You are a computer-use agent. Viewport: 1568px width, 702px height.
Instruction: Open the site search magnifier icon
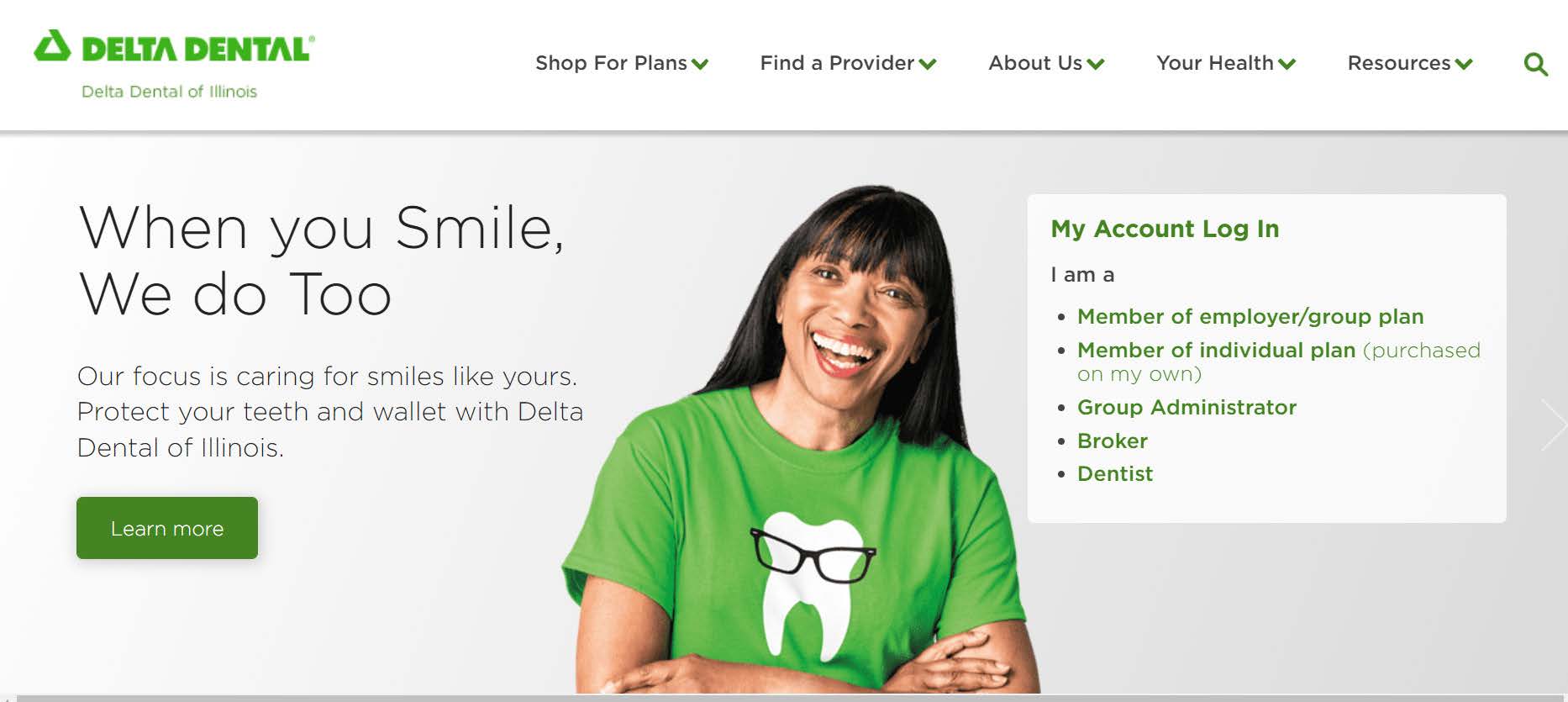tap(1536, 64)
